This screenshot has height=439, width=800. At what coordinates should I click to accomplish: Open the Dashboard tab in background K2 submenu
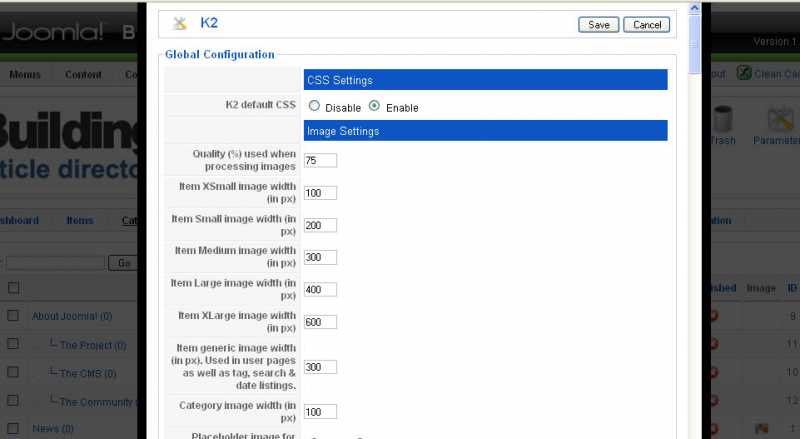point(19,221)
